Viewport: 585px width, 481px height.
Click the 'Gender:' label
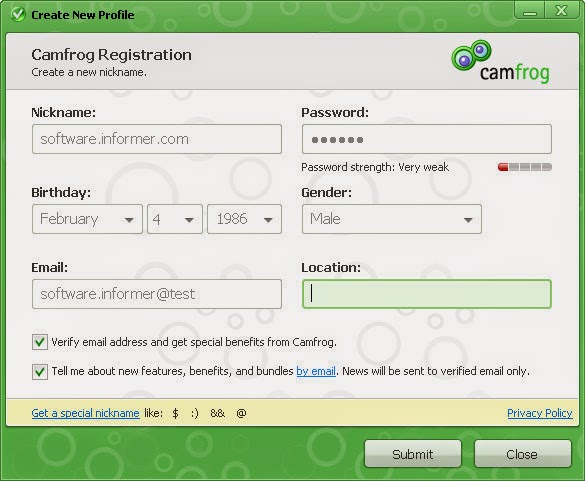click(326, 193)
